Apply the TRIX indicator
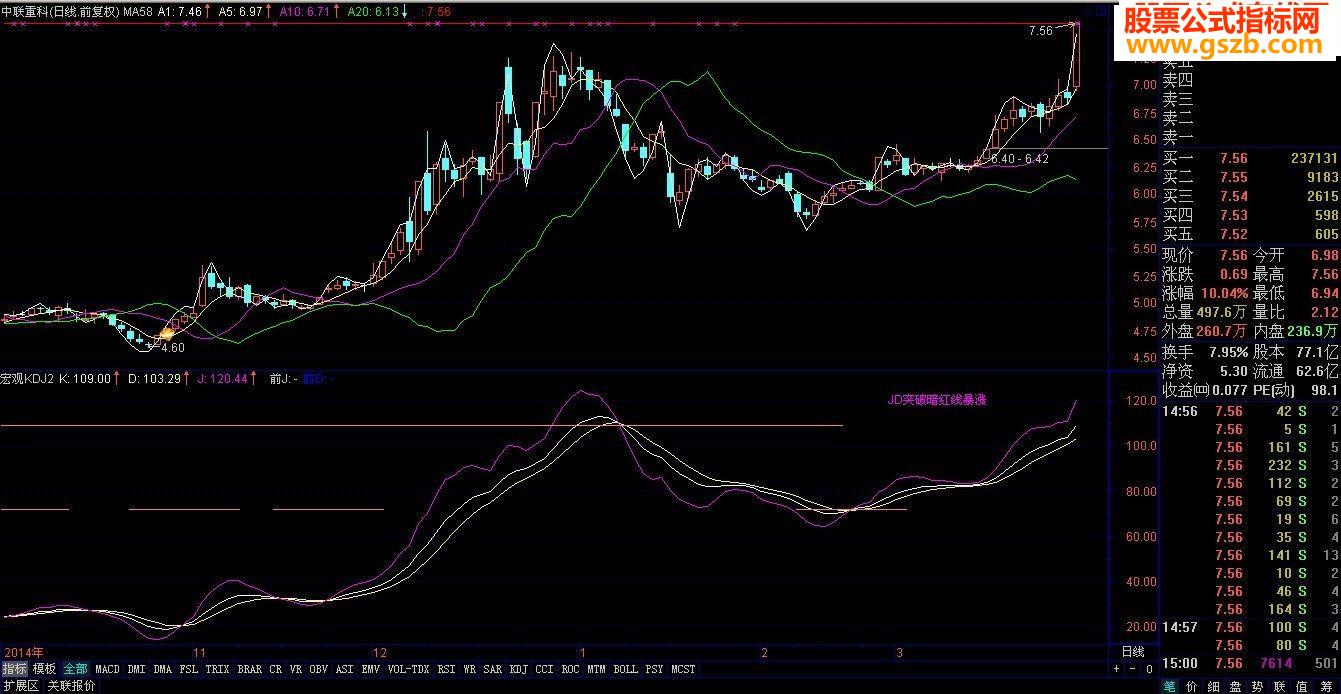Image resolution: width=1341 pixels, height=694 pixels. click(218, 669)
